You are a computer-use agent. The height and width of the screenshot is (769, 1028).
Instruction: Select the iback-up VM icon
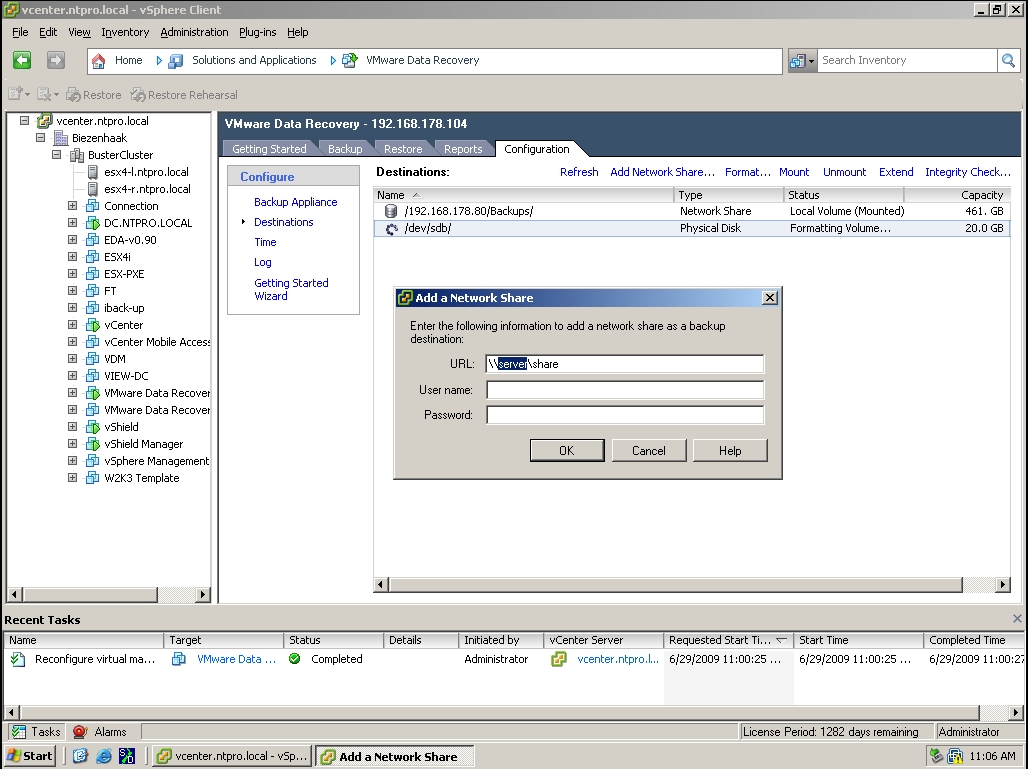click(x=92, y=308)
